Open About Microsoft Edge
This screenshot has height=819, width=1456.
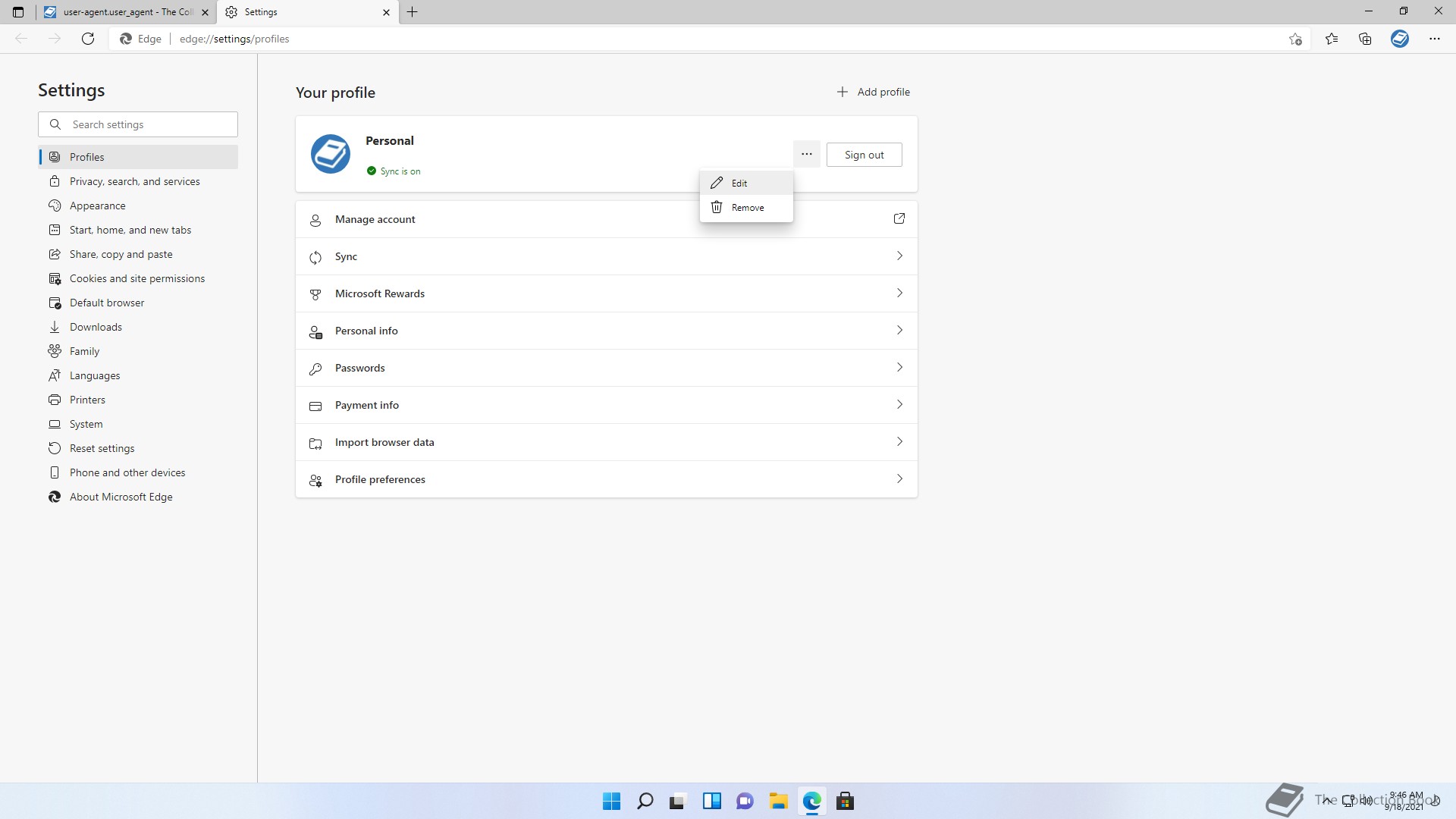pos(138,497)
